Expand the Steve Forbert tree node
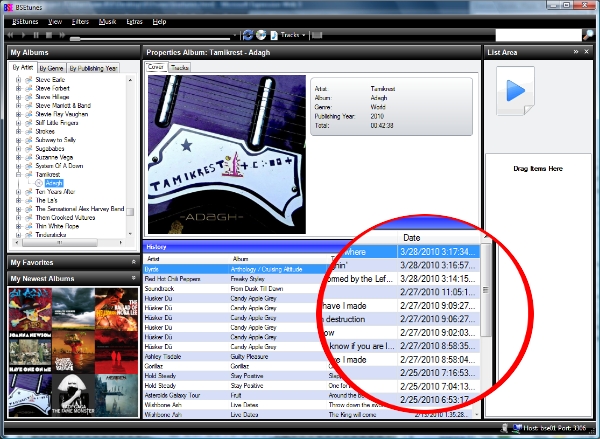This screenshot has height=439, width=600. pos(18,88)
